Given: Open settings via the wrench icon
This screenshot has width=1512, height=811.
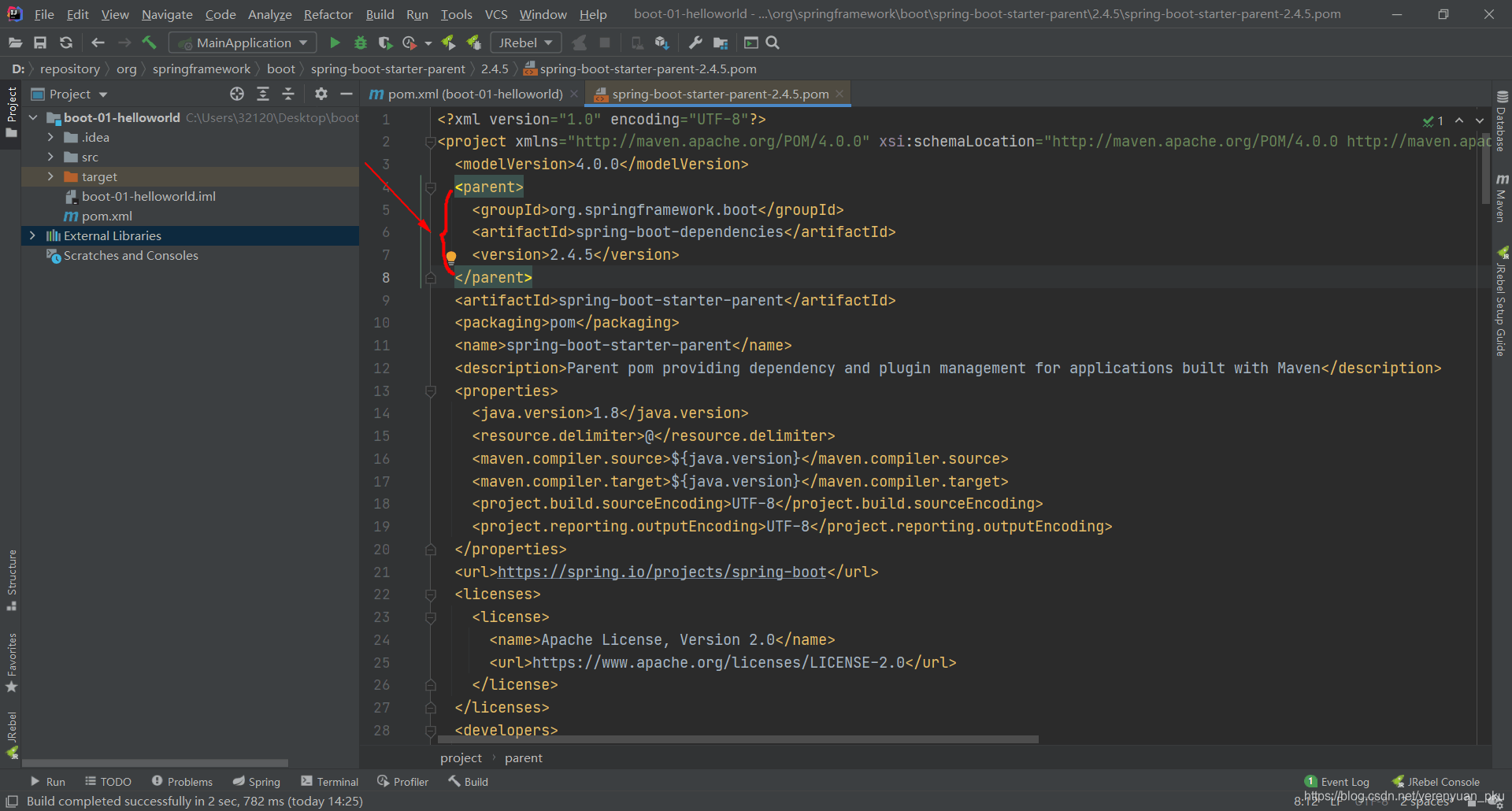Looking at the screenshot, I should [695, 43].
